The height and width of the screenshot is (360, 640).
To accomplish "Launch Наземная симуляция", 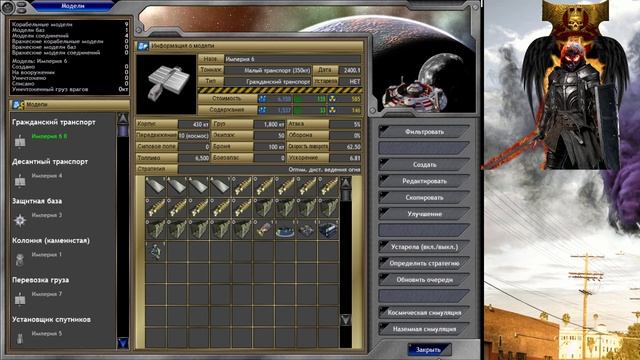I will point(424,329).
